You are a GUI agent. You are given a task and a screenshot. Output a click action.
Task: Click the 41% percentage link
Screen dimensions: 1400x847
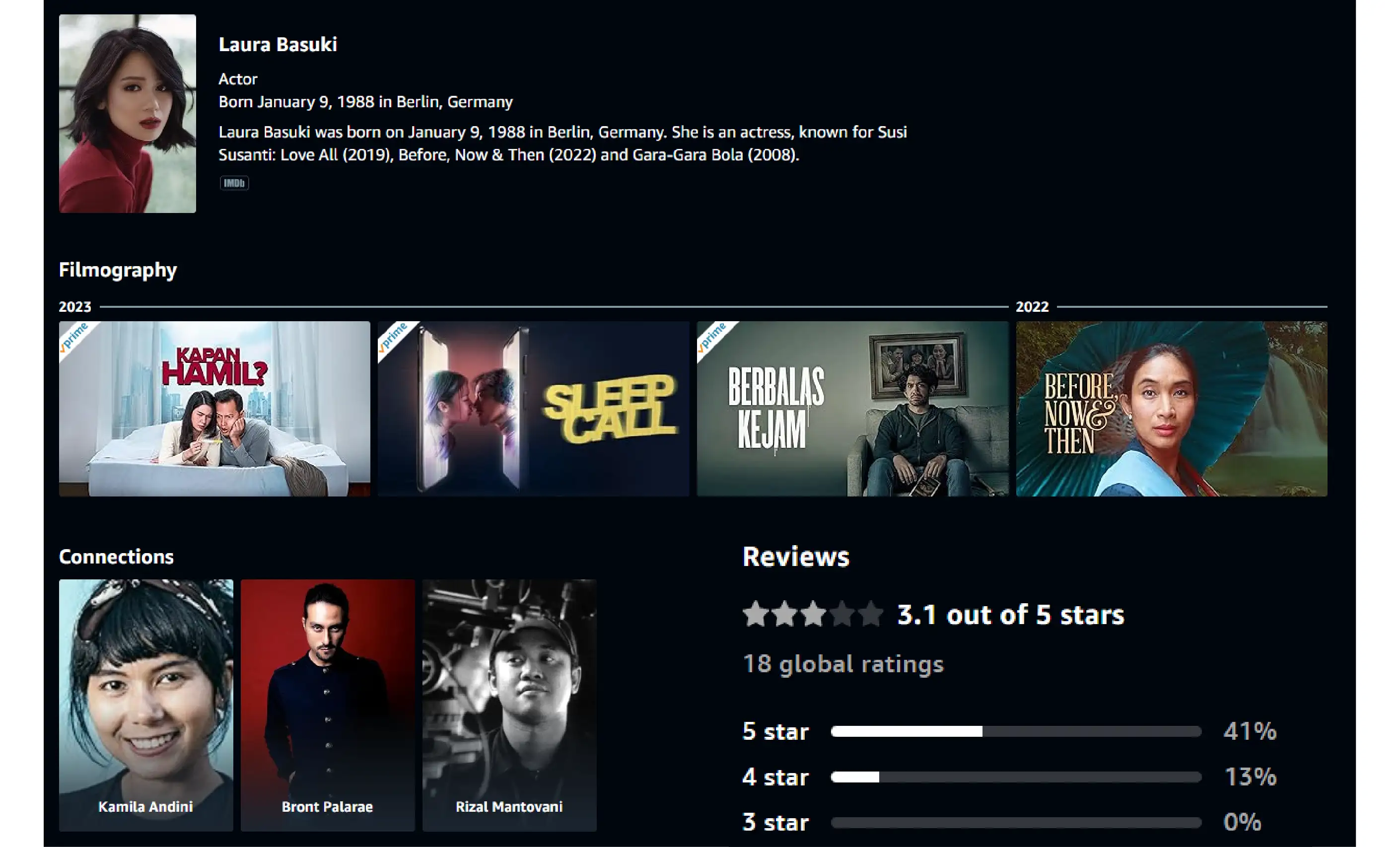pos(1250,731)
